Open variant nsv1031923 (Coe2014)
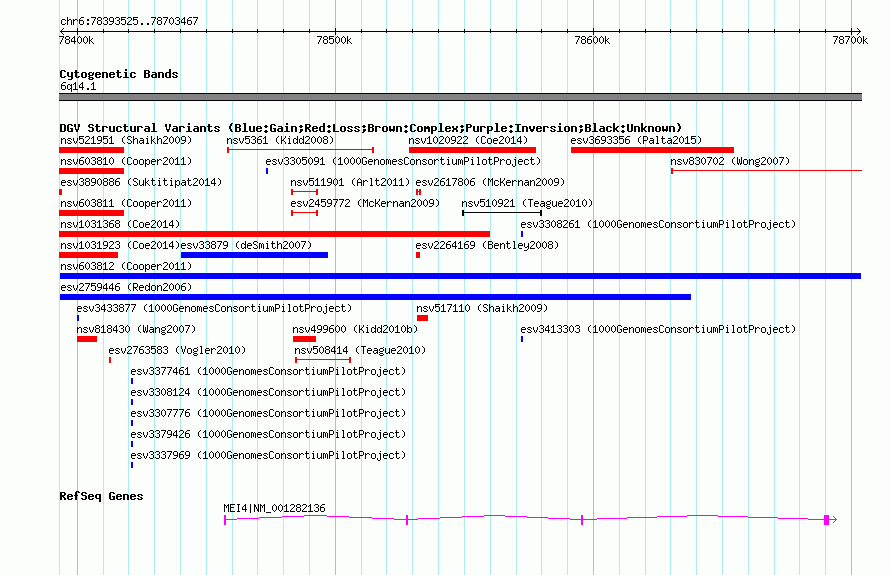Image resolution: width=890 pixels, height=575 pixels. tap(120, 245)
